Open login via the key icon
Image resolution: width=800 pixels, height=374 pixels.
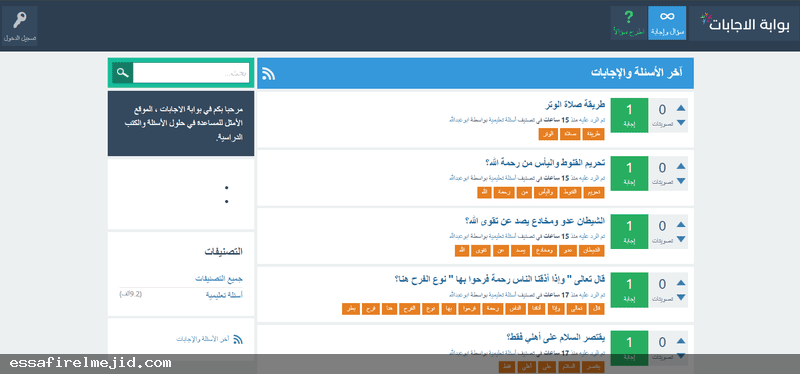[19, 26]
